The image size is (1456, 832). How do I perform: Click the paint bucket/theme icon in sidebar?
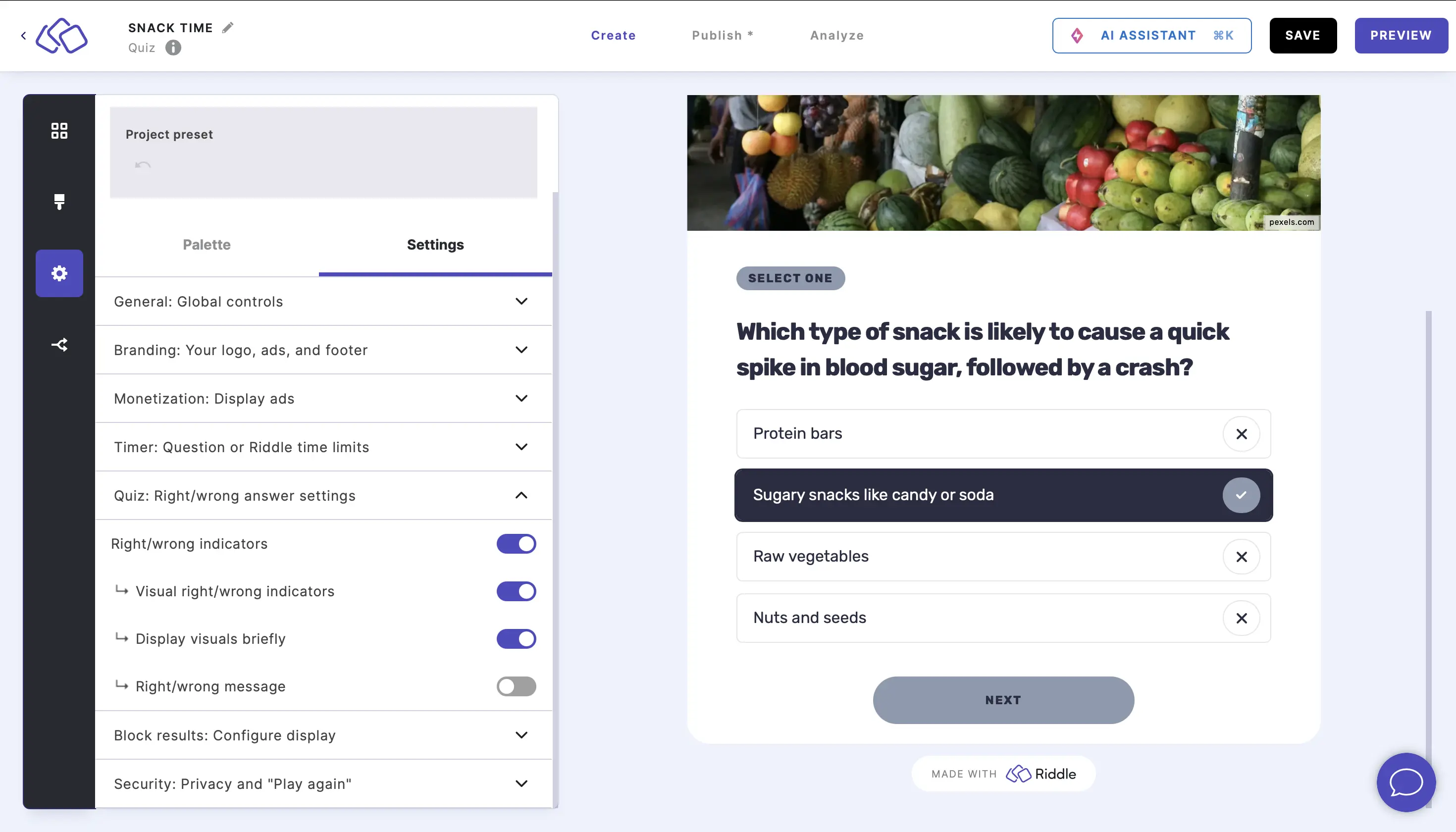(x=59, y=202)
